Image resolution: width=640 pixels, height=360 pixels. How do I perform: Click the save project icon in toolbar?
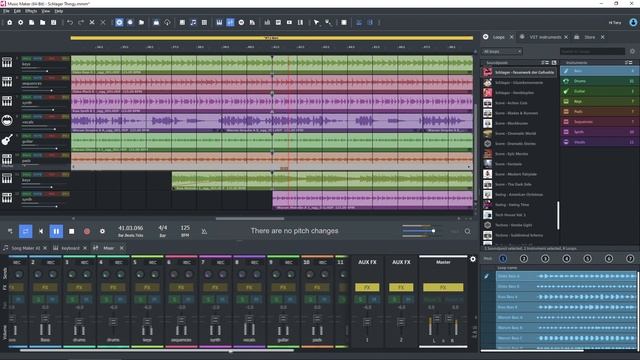[53, 22]
